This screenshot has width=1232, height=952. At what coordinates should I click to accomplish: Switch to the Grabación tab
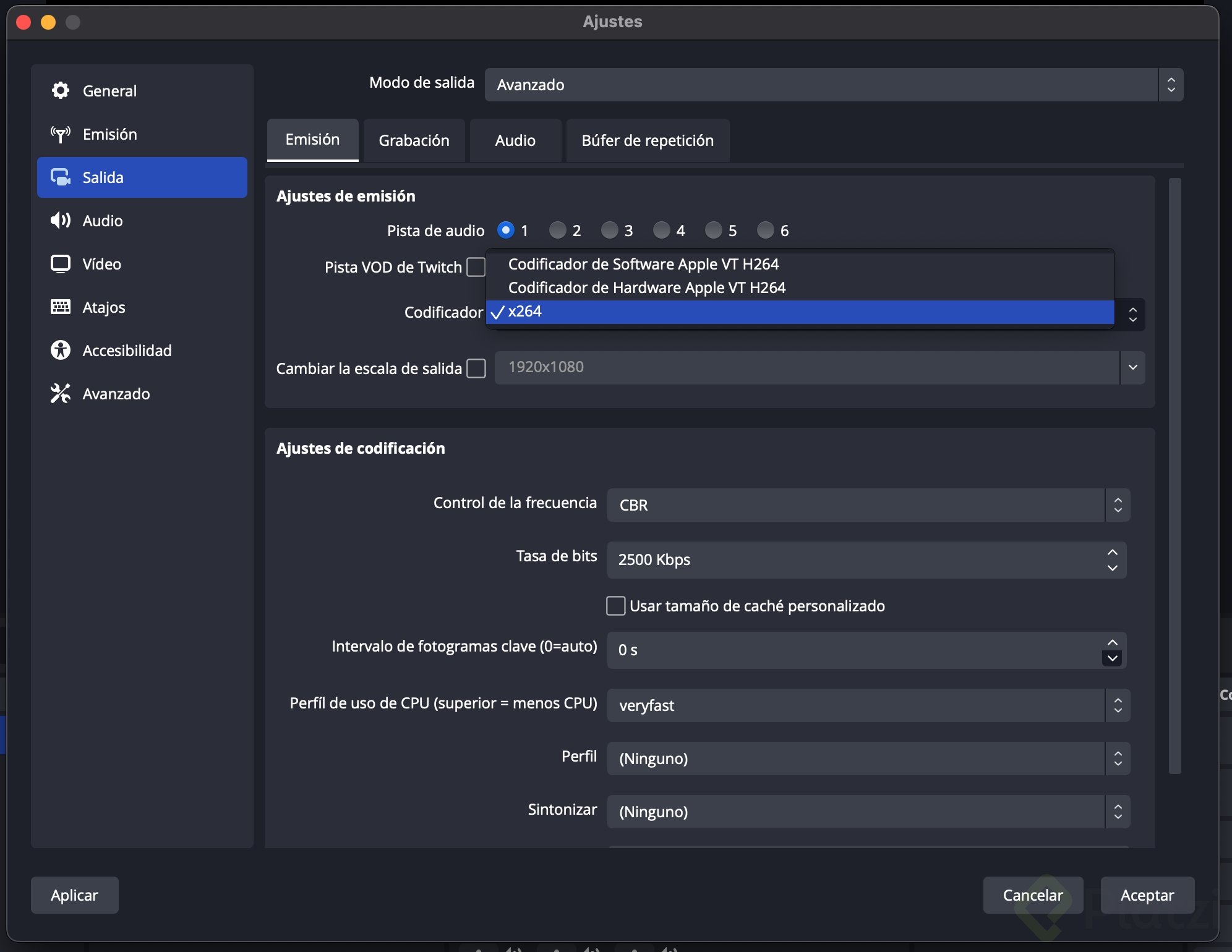tap(414, 140)
